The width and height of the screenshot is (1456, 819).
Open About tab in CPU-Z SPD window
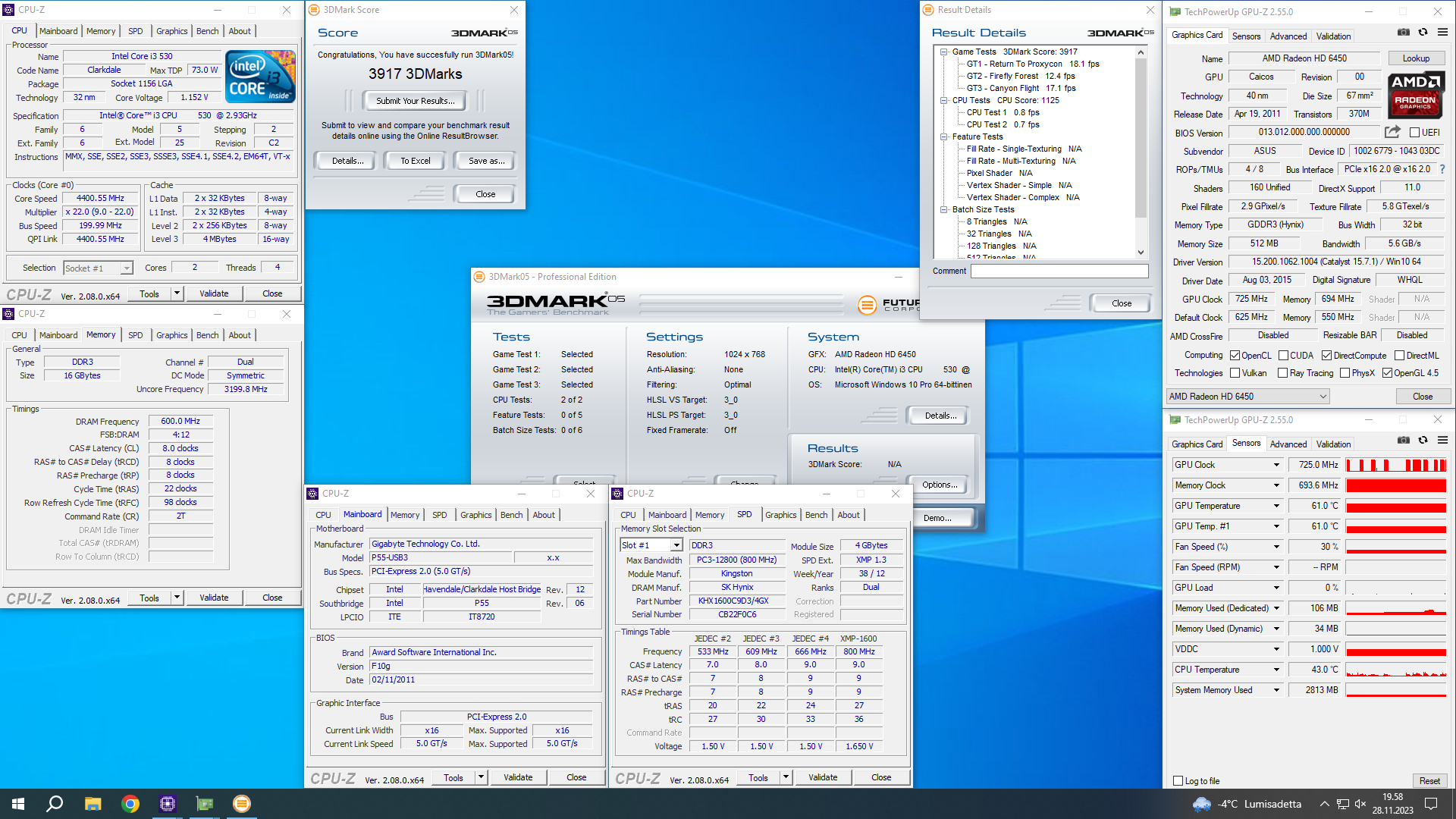(x=849, y=515)
